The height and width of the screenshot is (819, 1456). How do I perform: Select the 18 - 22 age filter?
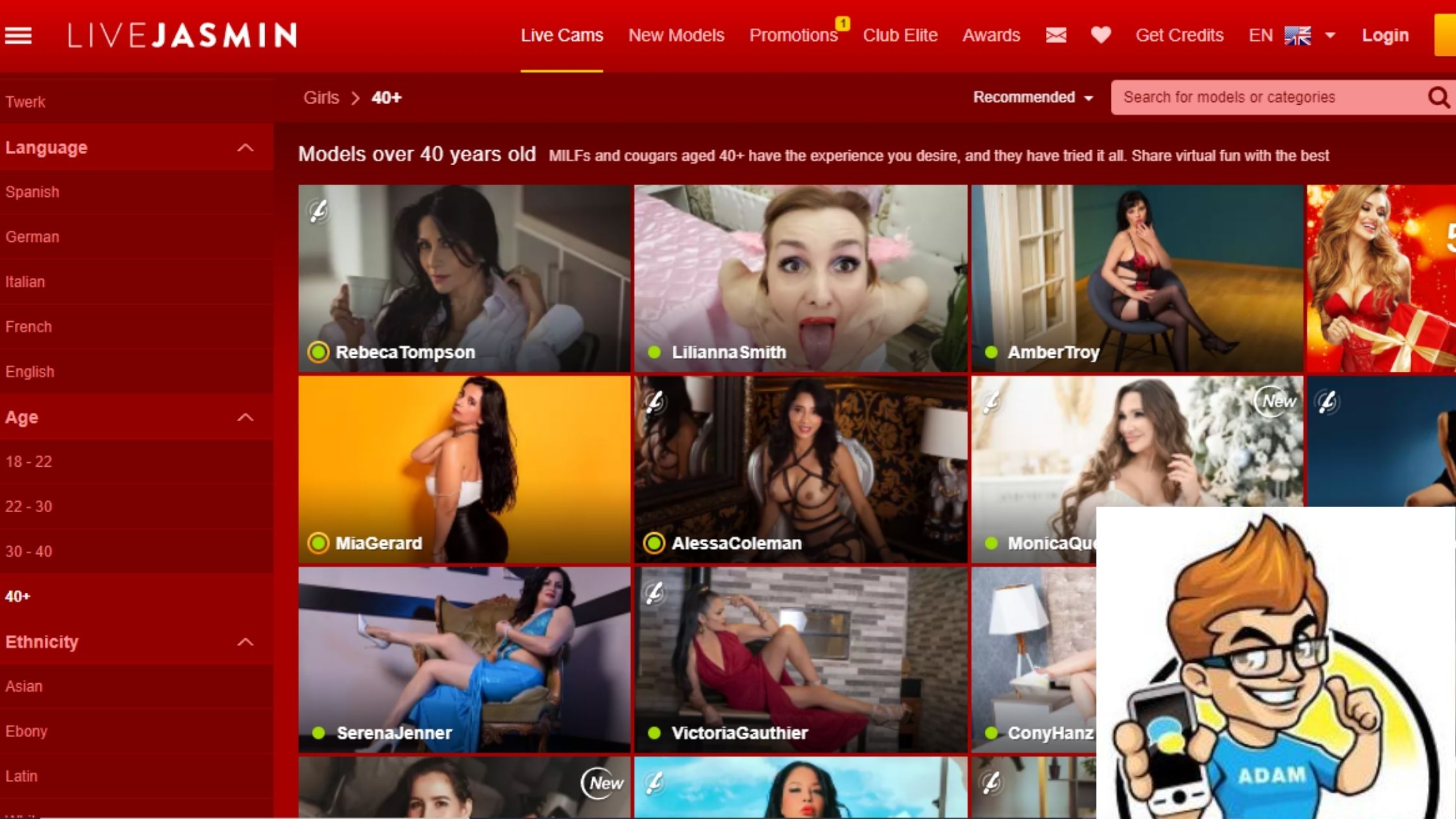pos(136,462)
